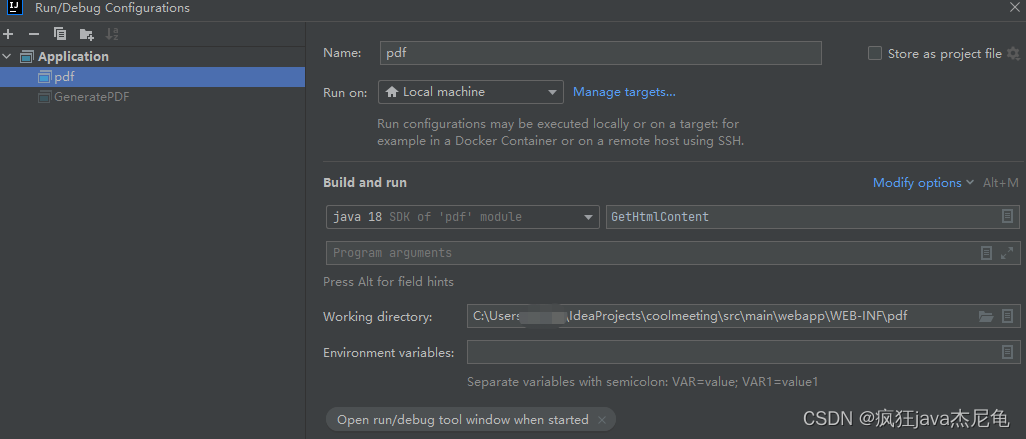Click into the Name text field
The image size is (1026, 439).
[x=600, y=53]
